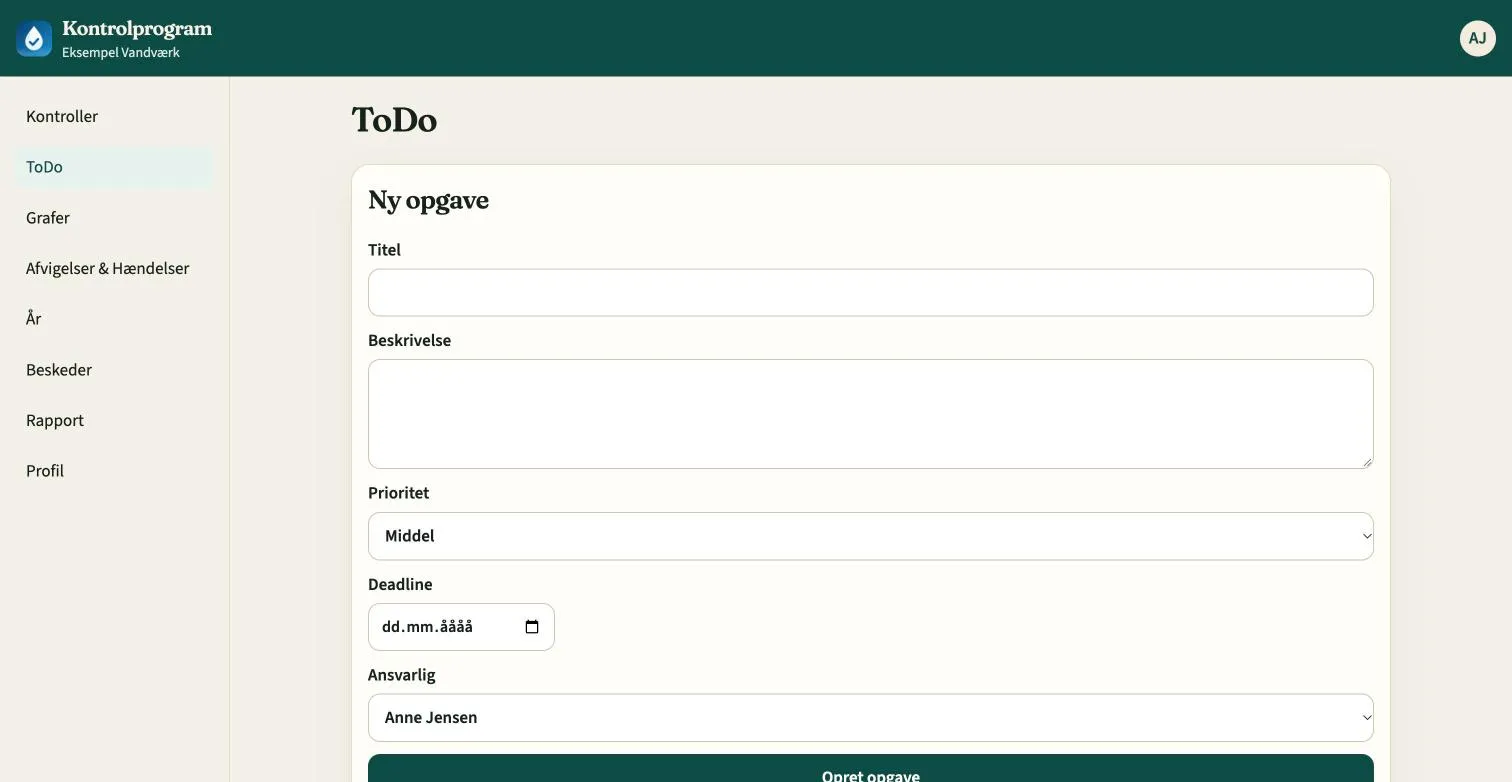
Task: Click the Beskrivelse textarea resize handle
Action: point(1367,462)
